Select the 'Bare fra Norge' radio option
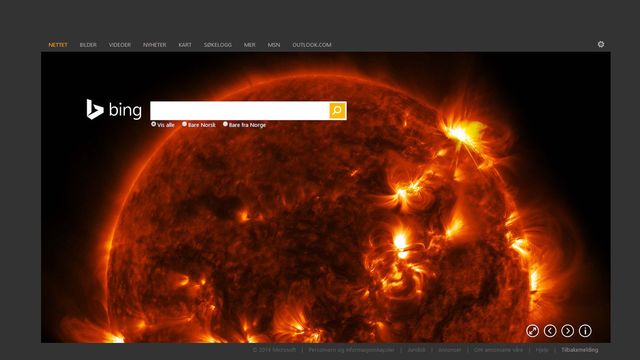Viewport: 640px width, 360px height. (x=225, y=124)
